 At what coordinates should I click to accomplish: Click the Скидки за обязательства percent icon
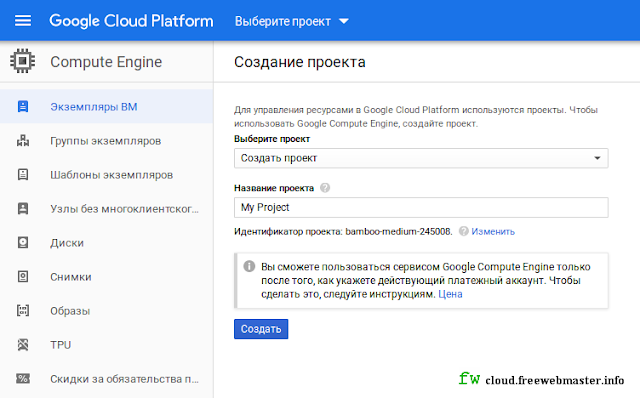coord(23,379)
